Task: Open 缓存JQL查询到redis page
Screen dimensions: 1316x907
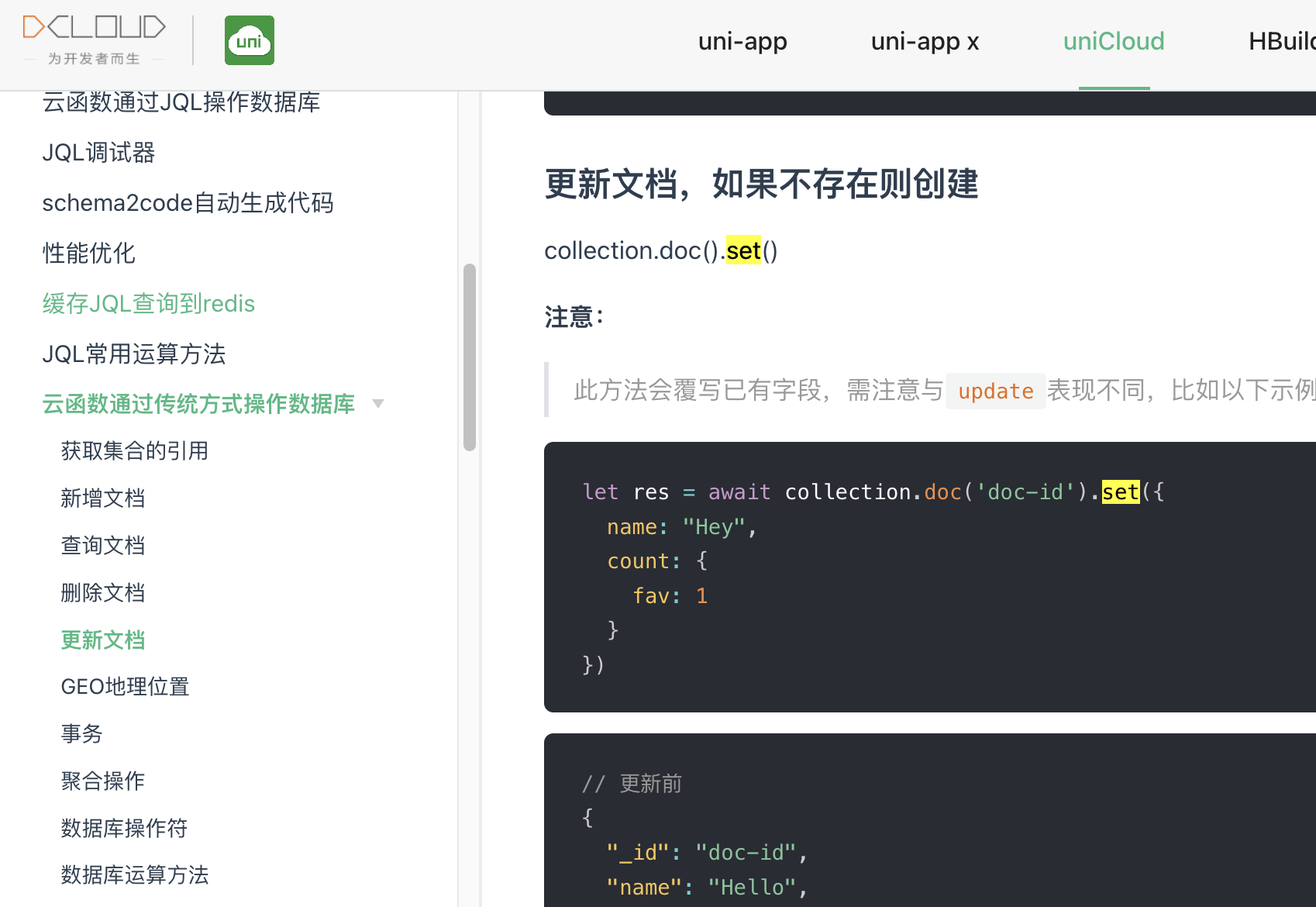Action: pos(148,304)
